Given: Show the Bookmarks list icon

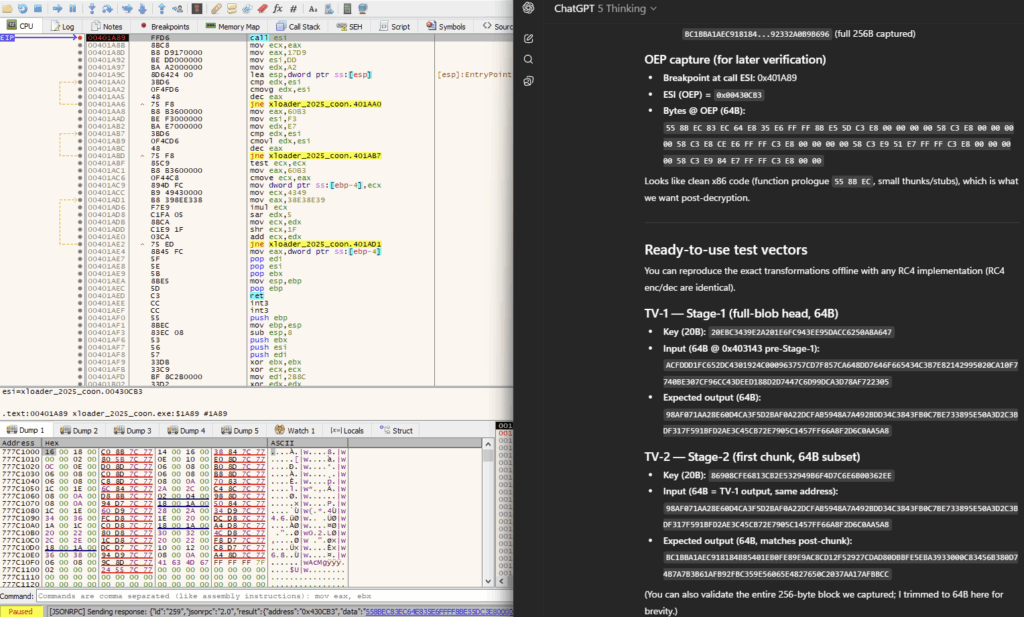Looking at the screenshot, I should click(x=263, y=8).
